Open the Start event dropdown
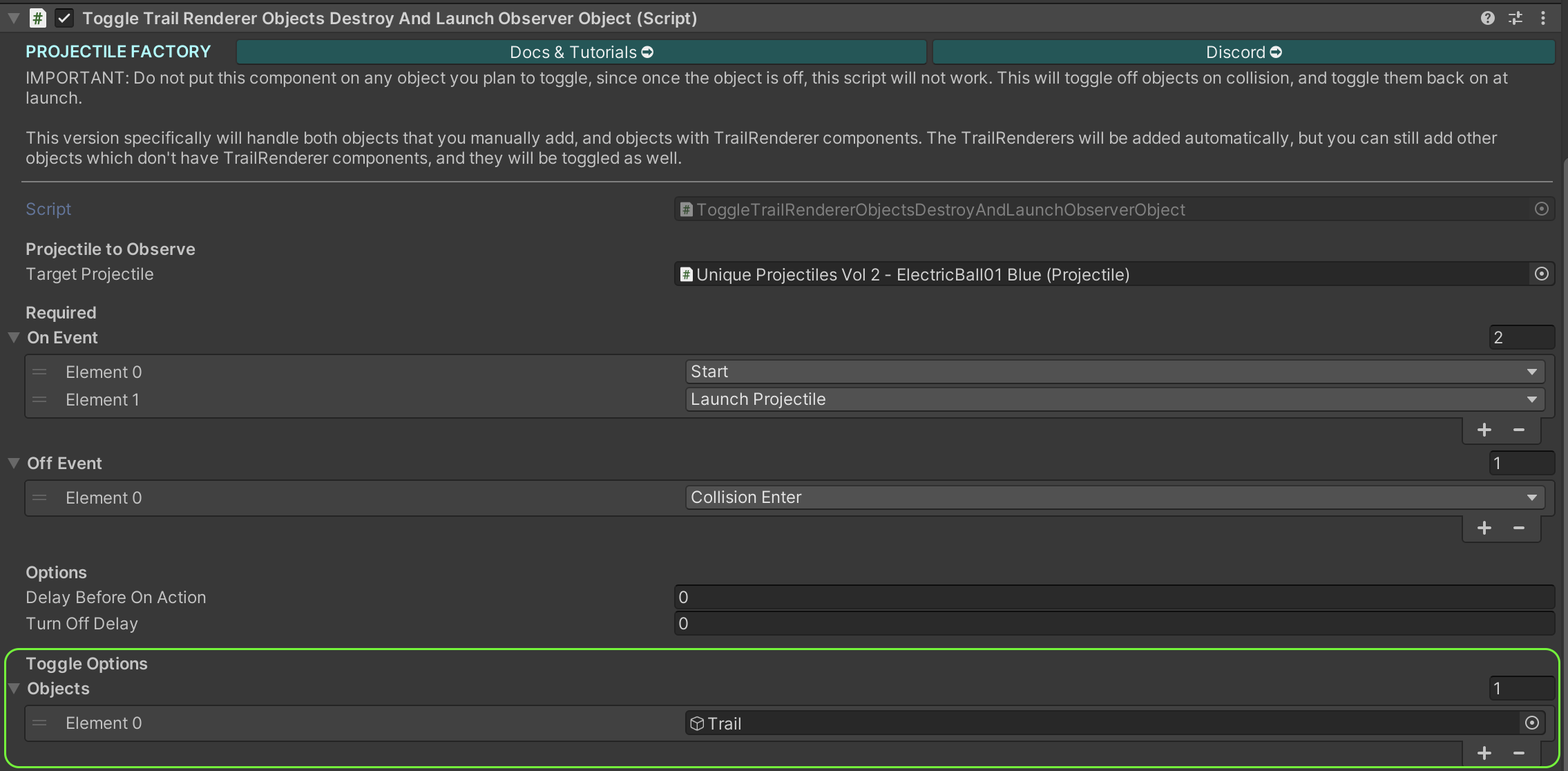 [x=1114, y=372]
